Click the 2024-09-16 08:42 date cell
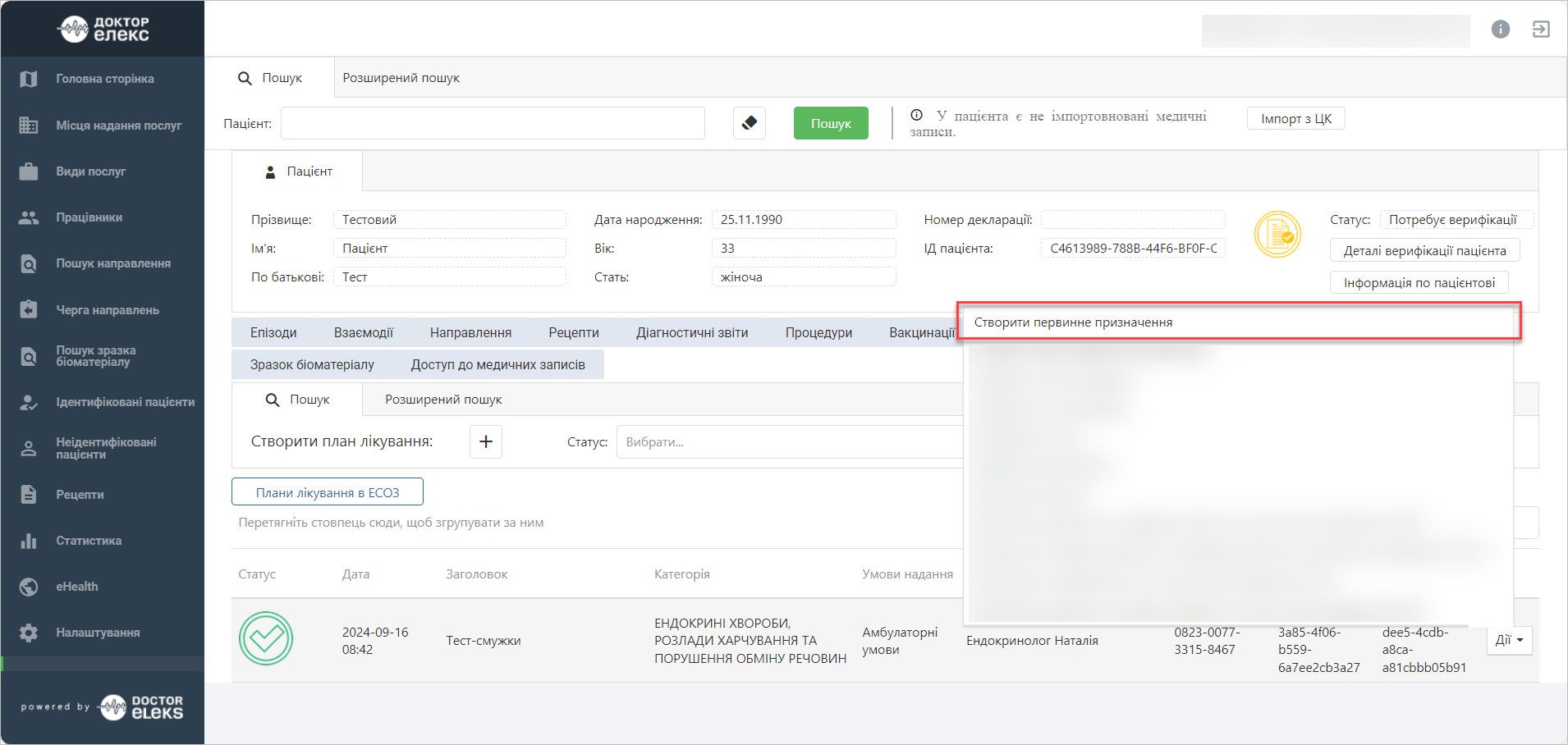 (x=375, y=641)
